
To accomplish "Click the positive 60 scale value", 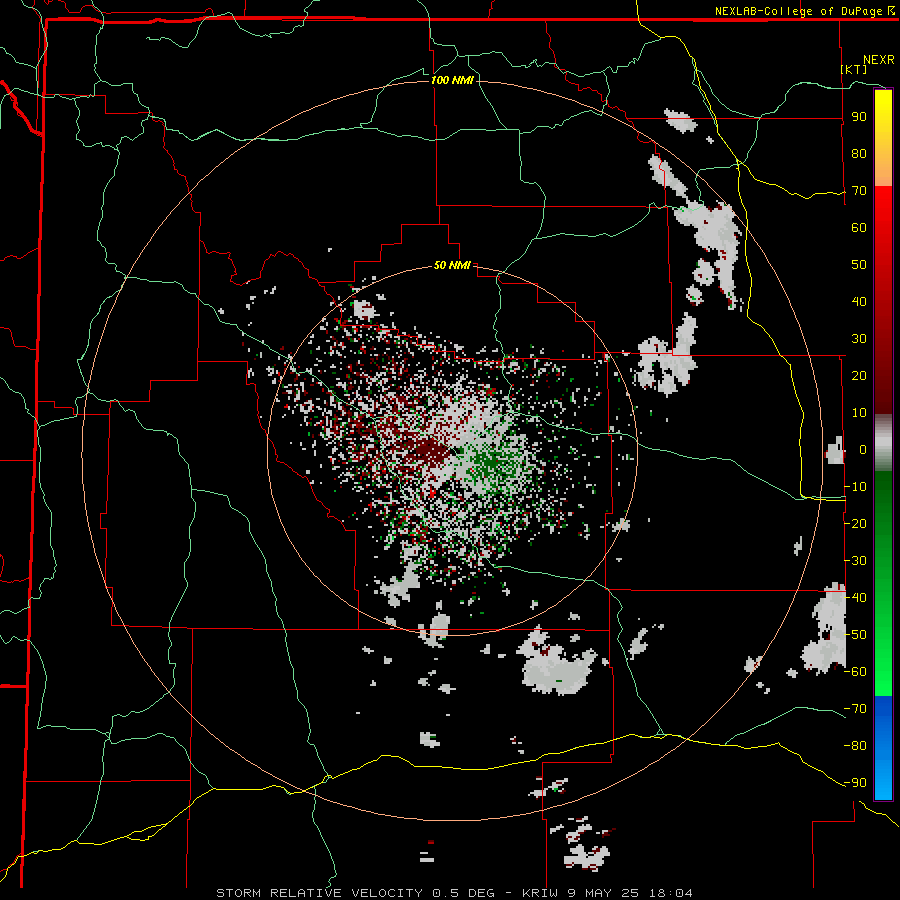I will coord(859,228).
